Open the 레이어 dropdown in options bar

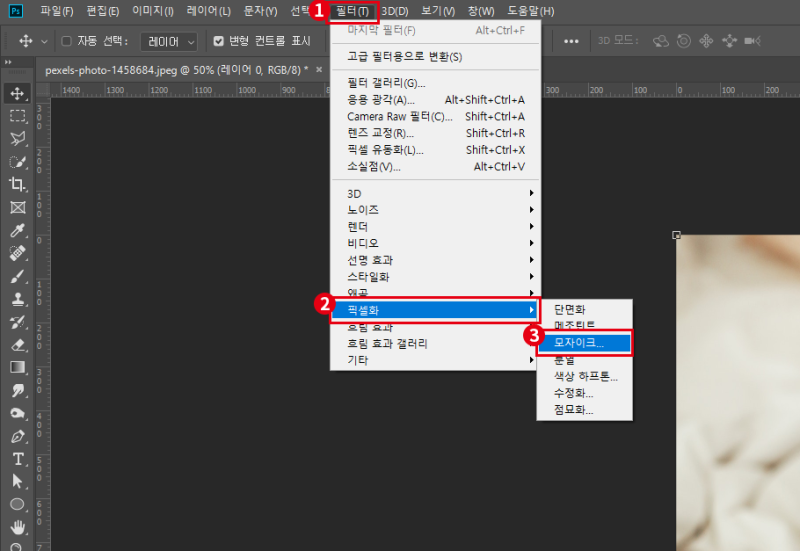169,41
